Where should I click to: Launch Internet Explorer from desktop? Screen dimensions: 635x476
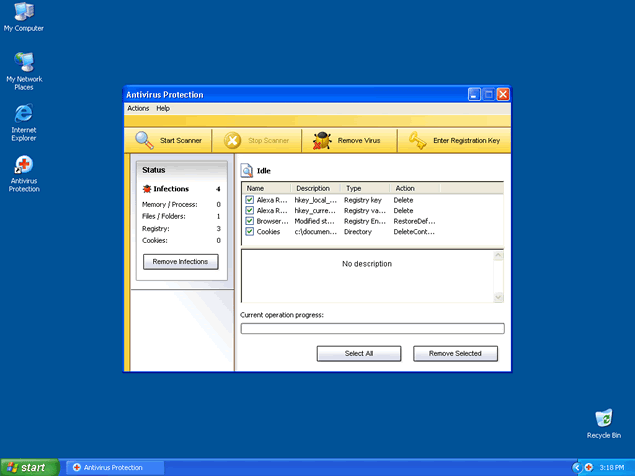point(23,113)
